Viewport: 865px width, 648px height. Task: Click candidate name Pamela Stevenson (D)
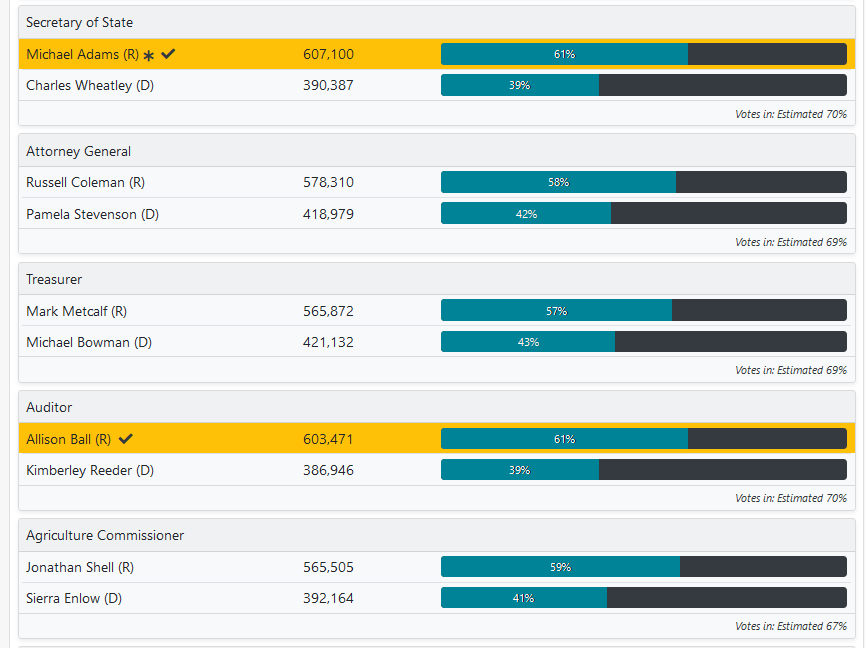click(92, 215)
